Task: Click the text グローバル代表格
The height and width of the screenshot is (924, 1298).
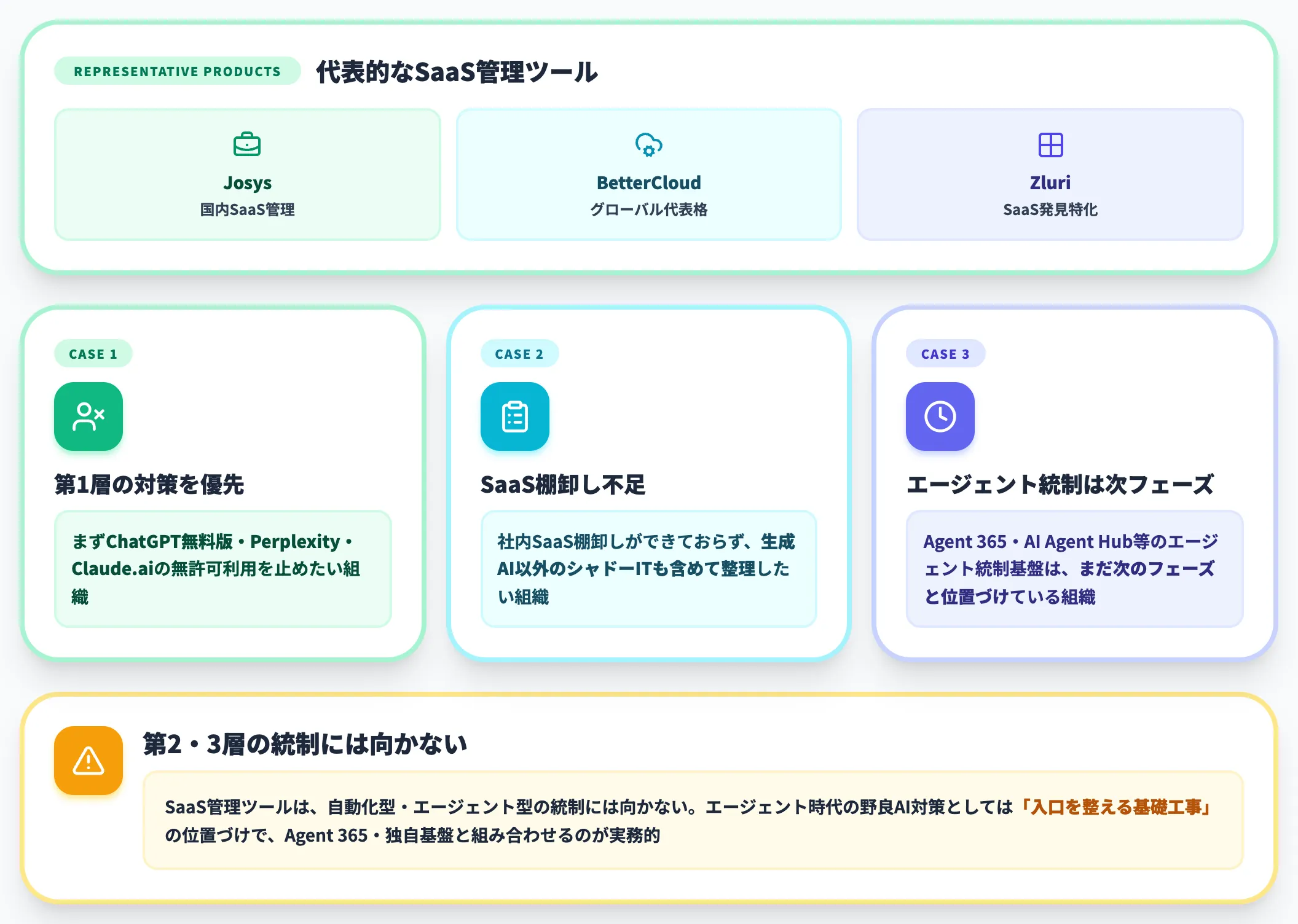Action: pos(648,209)
